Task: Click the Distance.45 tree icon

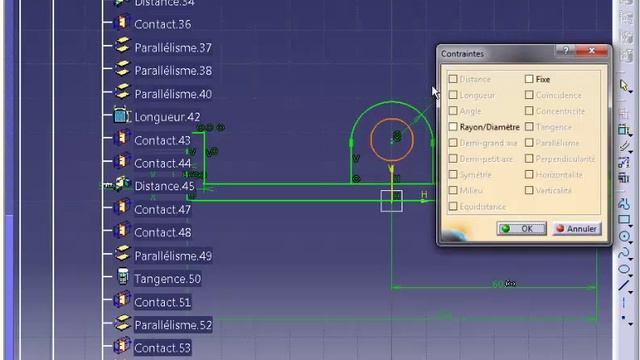Action: [122, 185]
